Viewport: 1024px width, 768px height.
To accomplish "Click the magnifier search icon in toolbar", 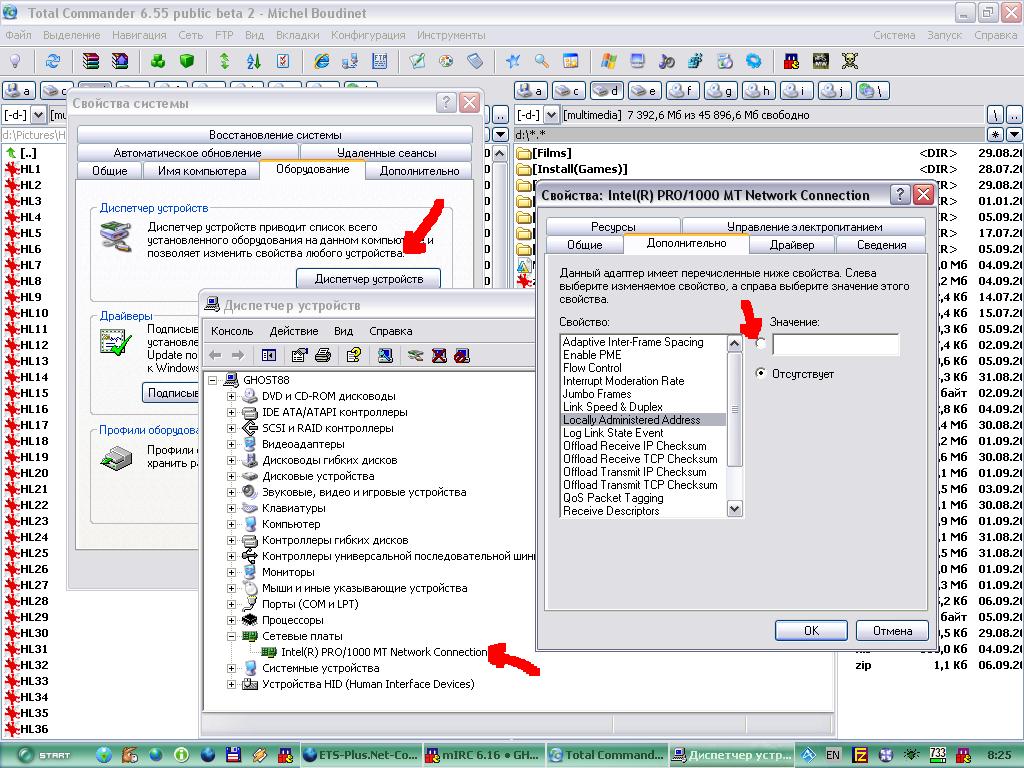I will 541,61.
